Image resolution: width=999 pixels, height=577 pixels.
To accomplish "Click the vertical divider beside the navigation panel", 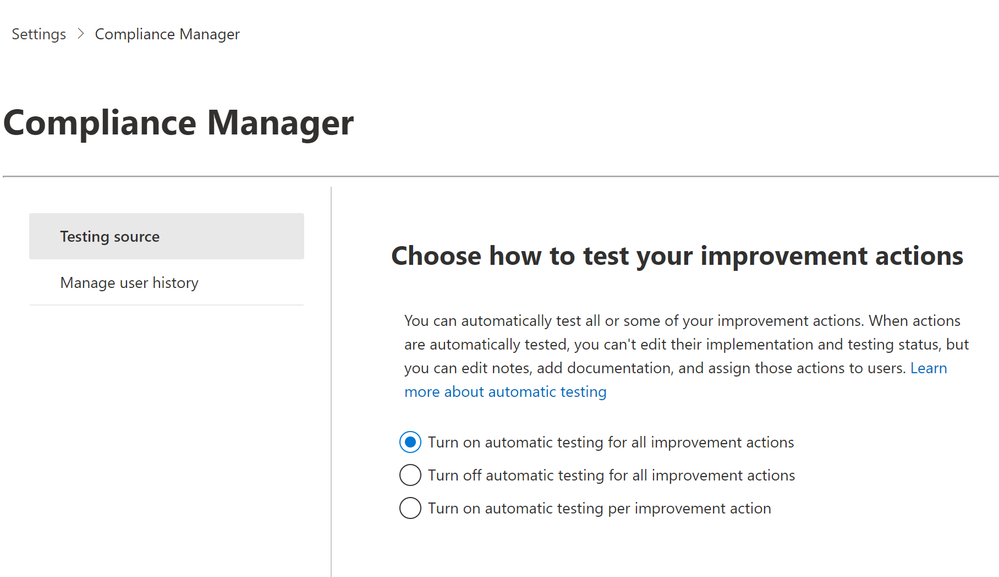I will pyautogui.click(x=331, y=382).
